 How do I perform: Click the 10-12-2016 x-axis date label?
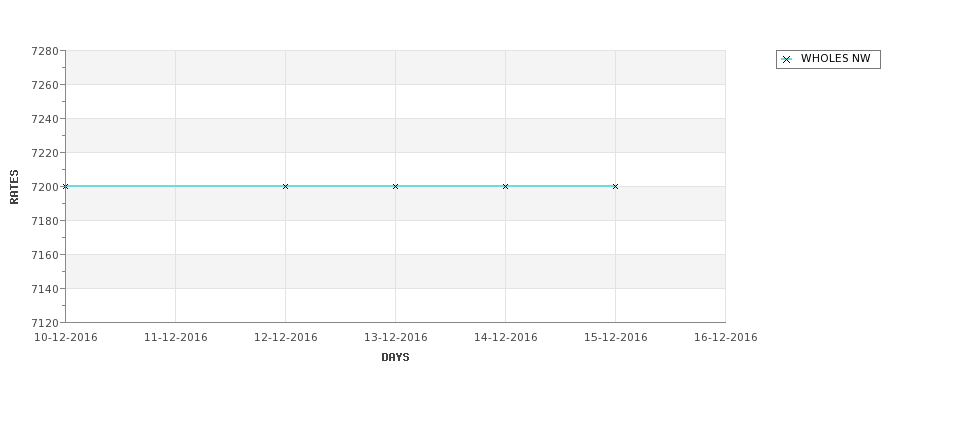[x=65, y=338]
